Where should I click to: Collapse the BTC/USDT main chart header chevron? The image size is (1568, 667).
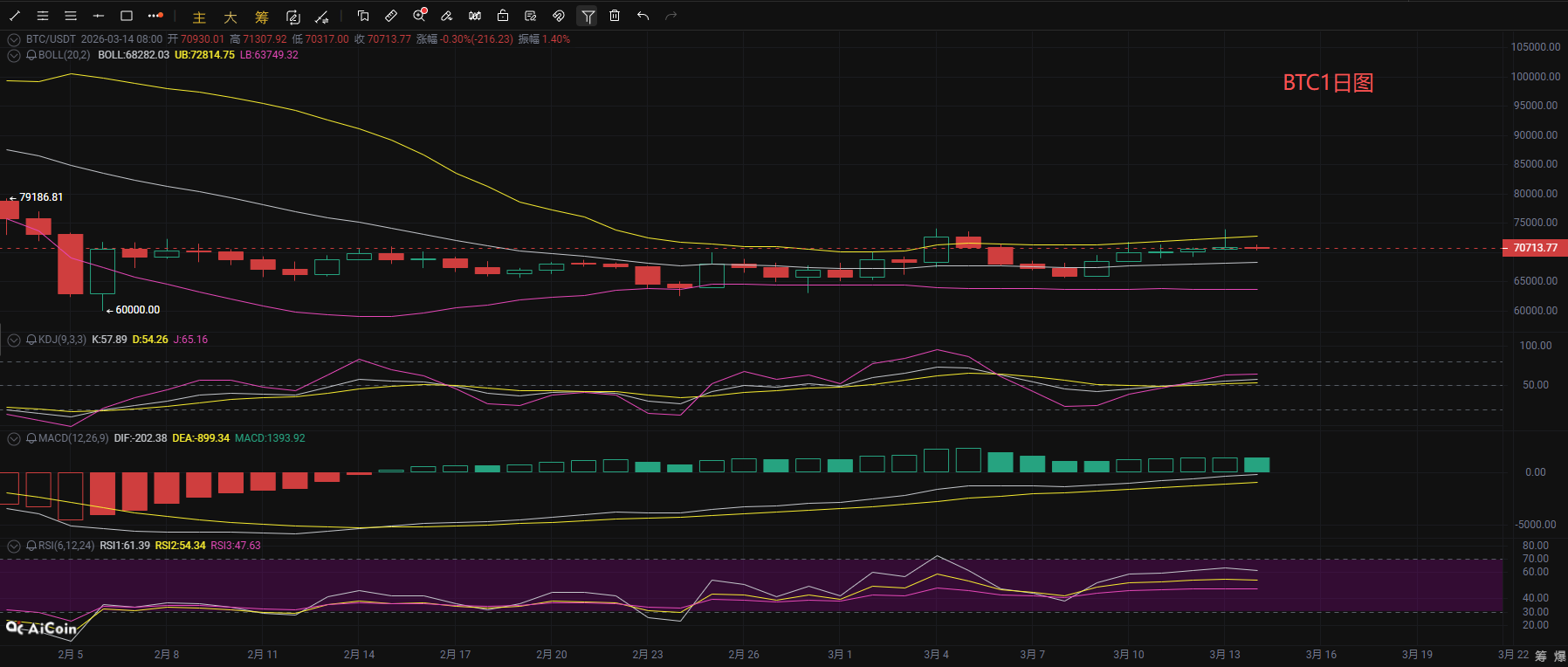point(14,39)
